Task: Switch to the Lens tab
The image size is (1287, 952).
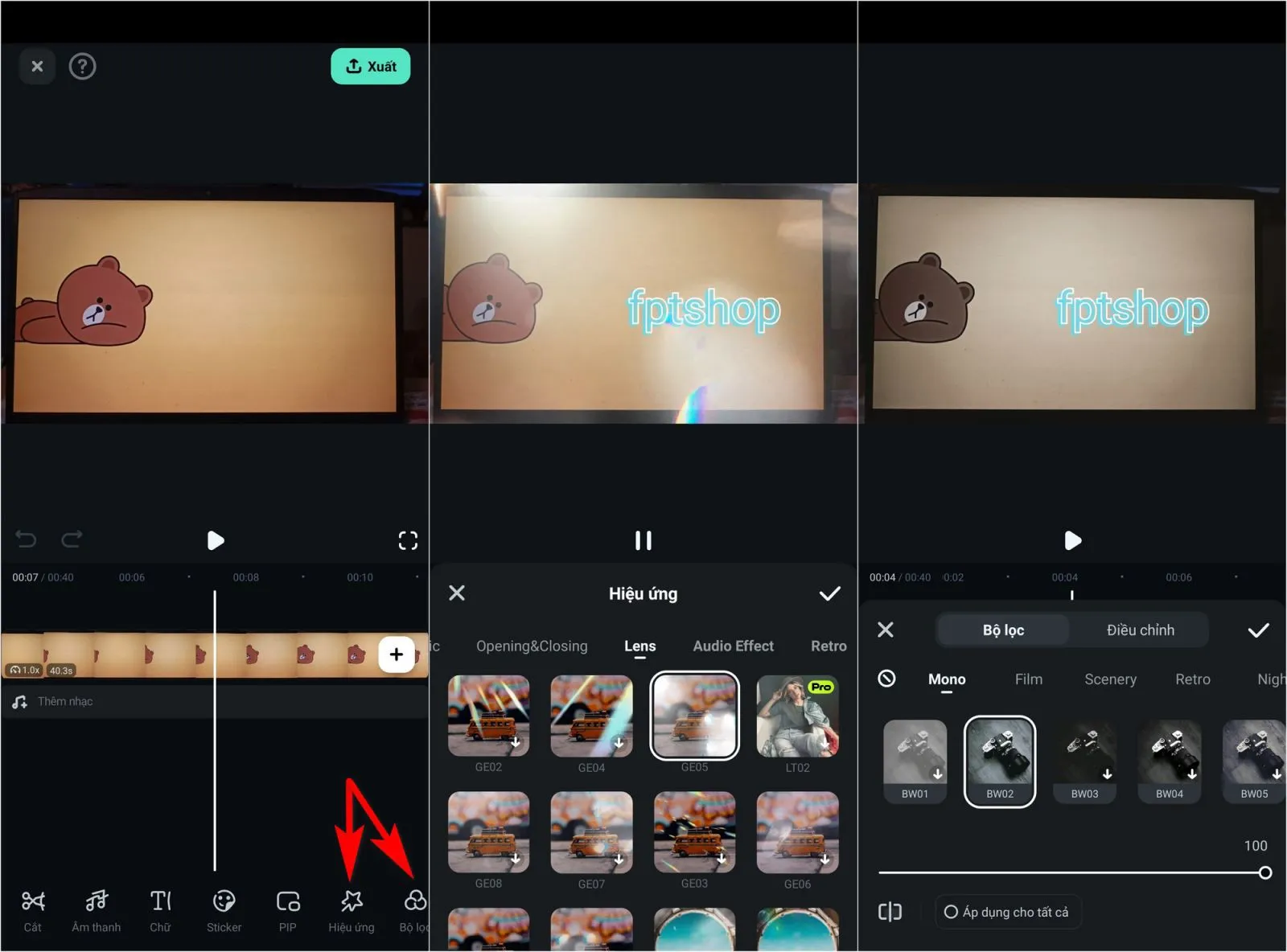Action: 640,646
